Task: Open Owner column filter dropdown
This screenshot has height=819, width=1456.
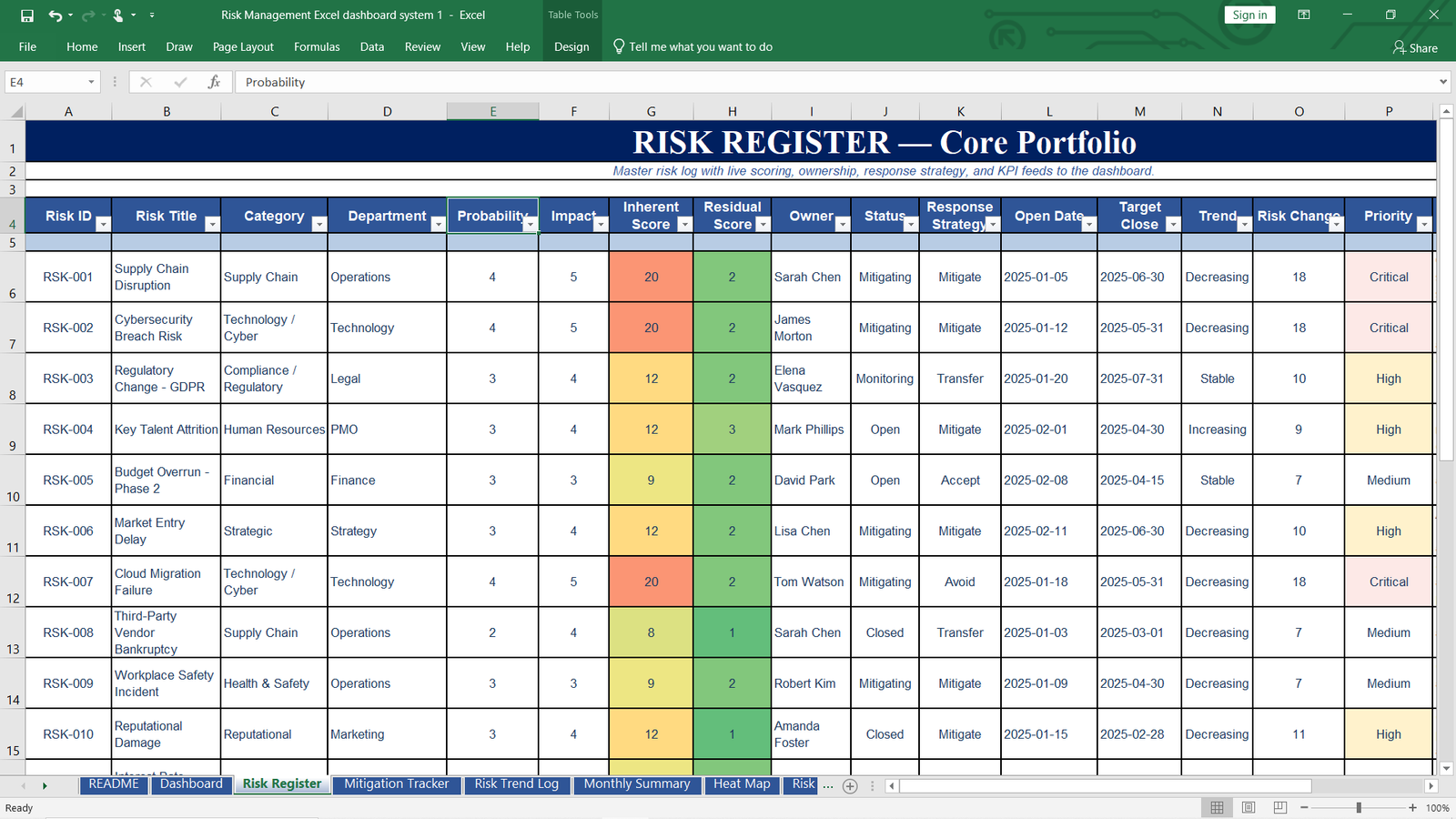Action: pyautogui.click(x=842, y=224)
